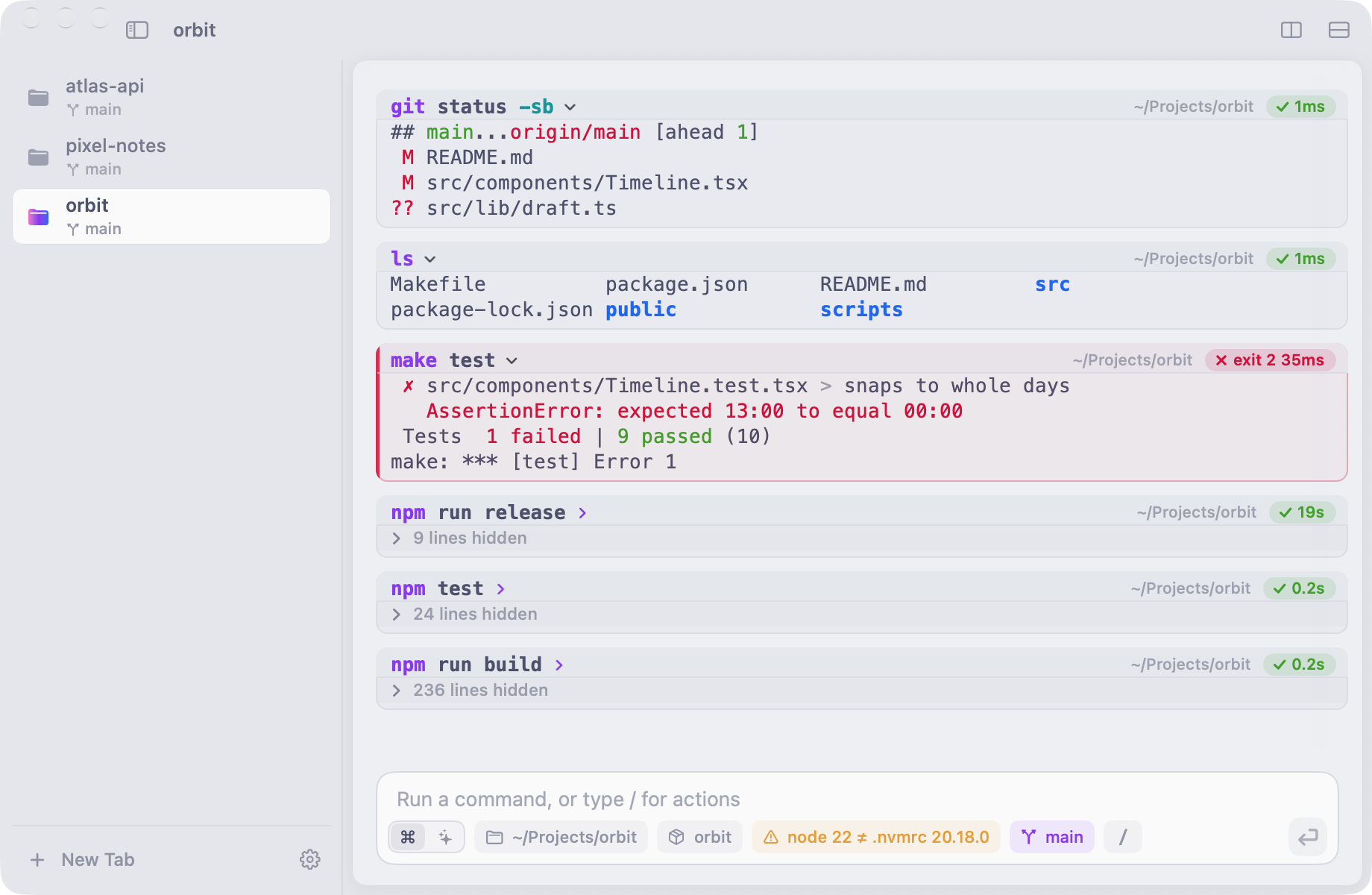Switch to command mode icon in input bar
This screenshot has height=895, width=1372.
click(x=408, y=837)
